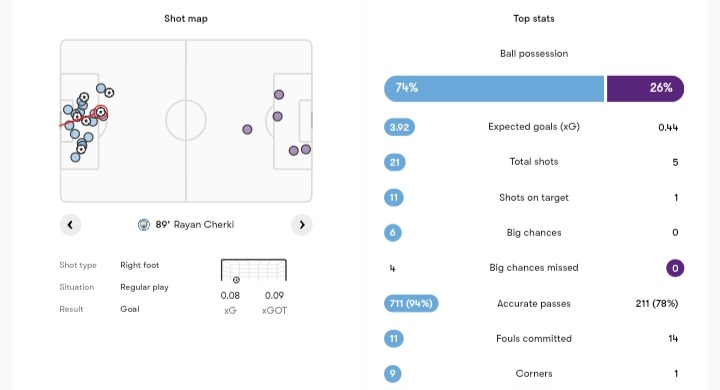Click the purple 26% possession bar
This screenshot has width=720, height=390.
point(645,88)
